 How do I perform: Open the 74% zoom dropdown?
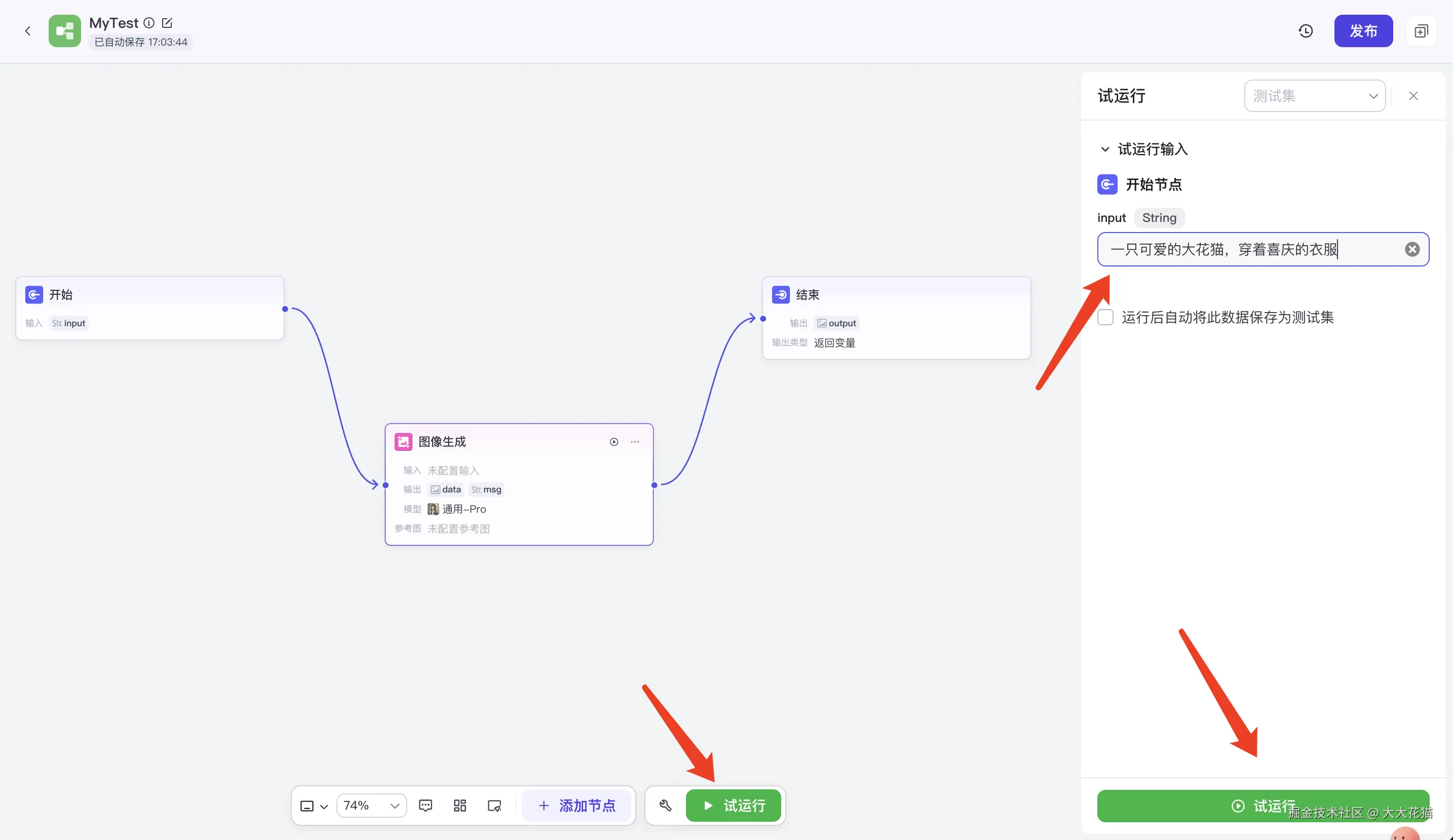pos(371,806)
